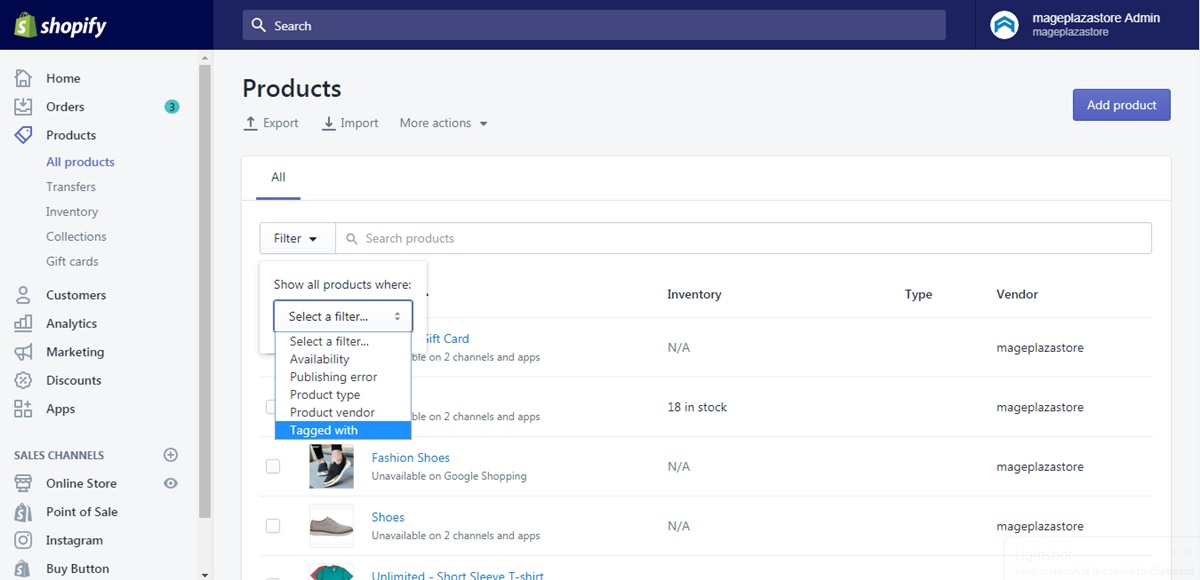The image size is (1200, 580).
Task: Open Gift cards submenu item
Action: [72, 262]
